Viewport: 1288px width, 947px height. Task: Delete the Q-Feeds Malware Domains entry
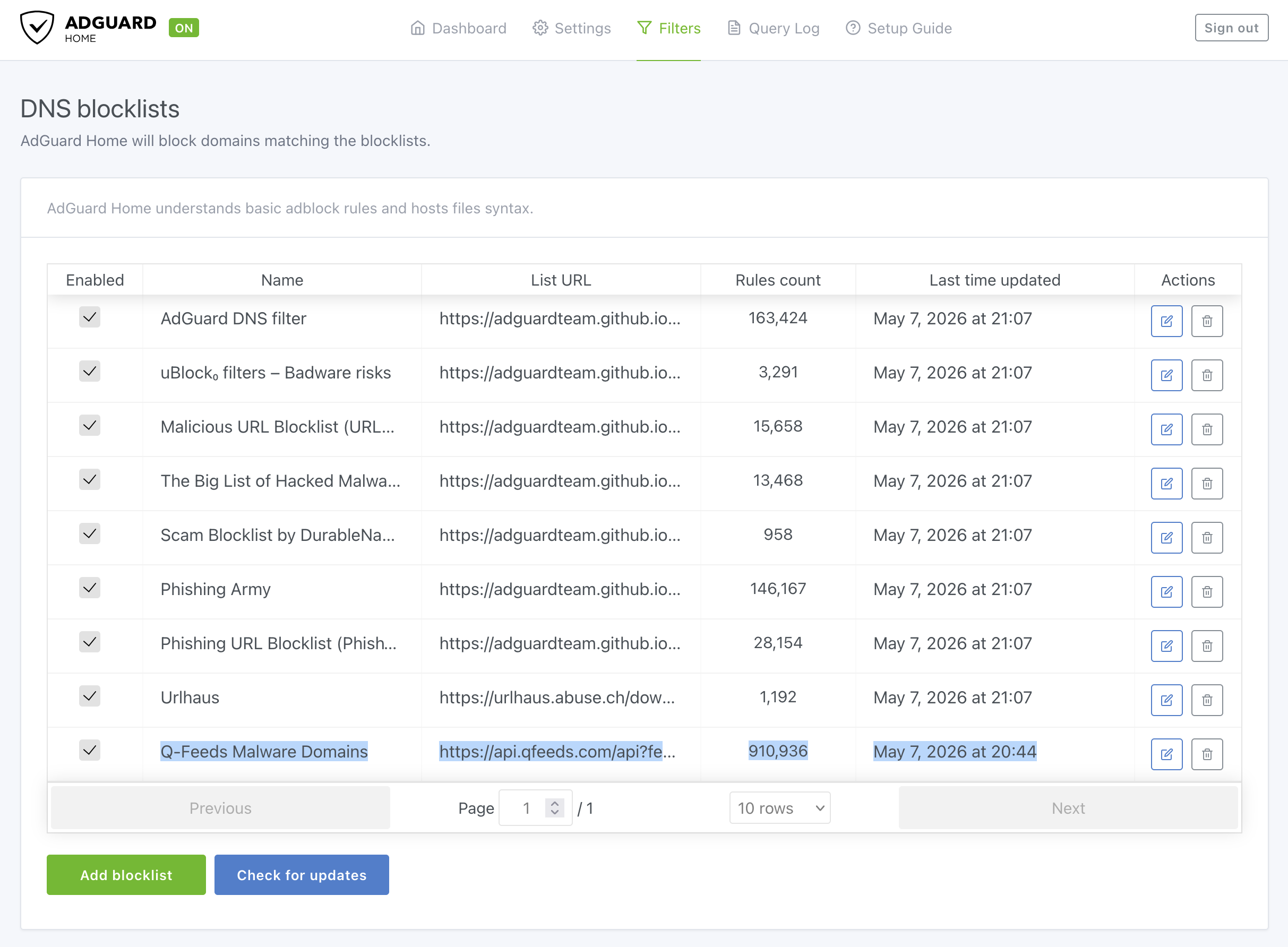point(1207,754)
